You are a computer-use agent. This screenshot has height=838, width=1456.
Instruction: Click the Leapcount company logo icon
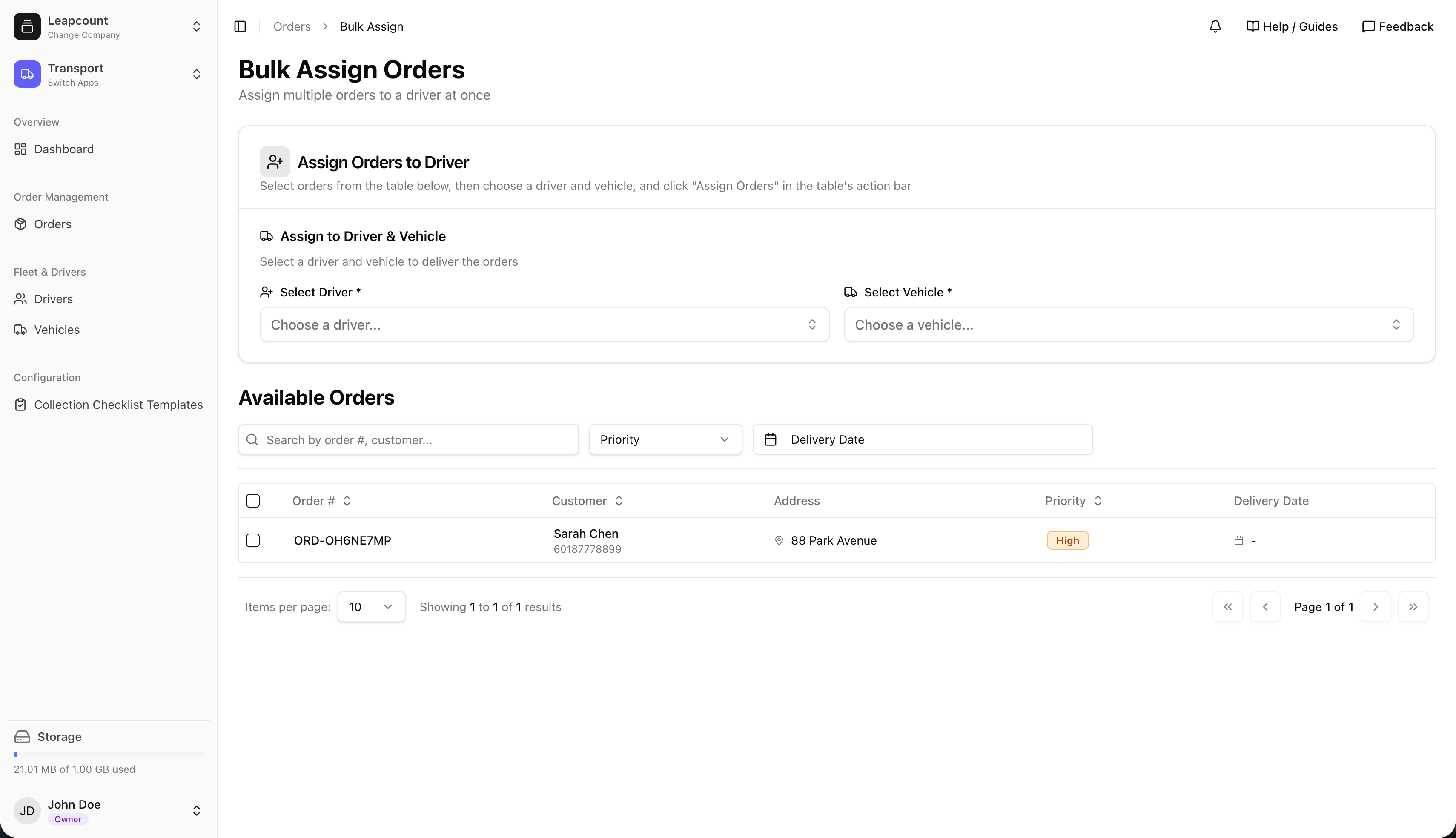[x=27, y=26]
